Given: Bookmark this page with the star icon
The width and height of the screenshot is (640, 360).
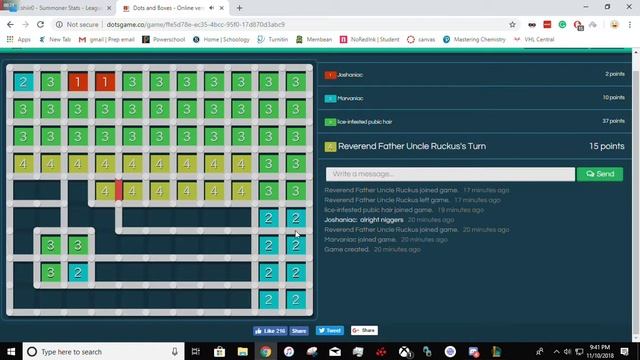Looking at the screenshot, I should tap(512, 24).
